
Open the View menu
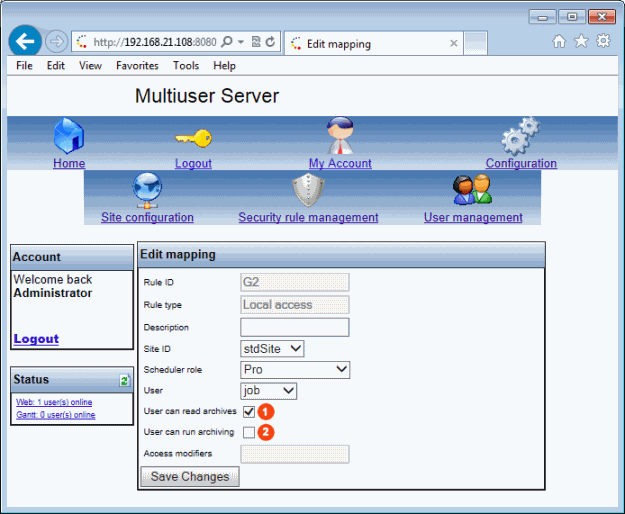tap(90, 66)
